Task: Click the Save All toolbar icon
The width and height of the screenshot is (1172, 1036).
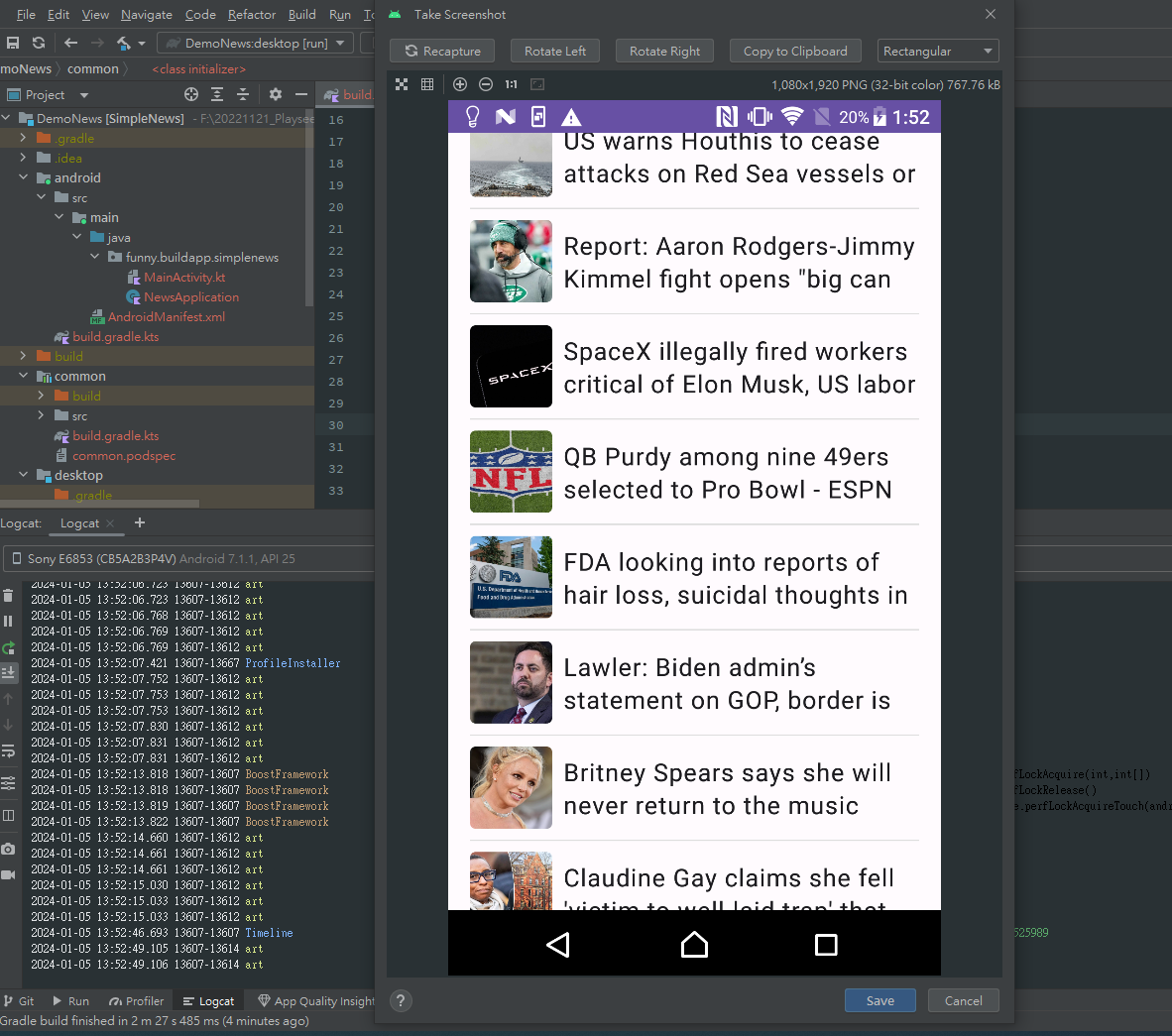Action: pos(13,43)
